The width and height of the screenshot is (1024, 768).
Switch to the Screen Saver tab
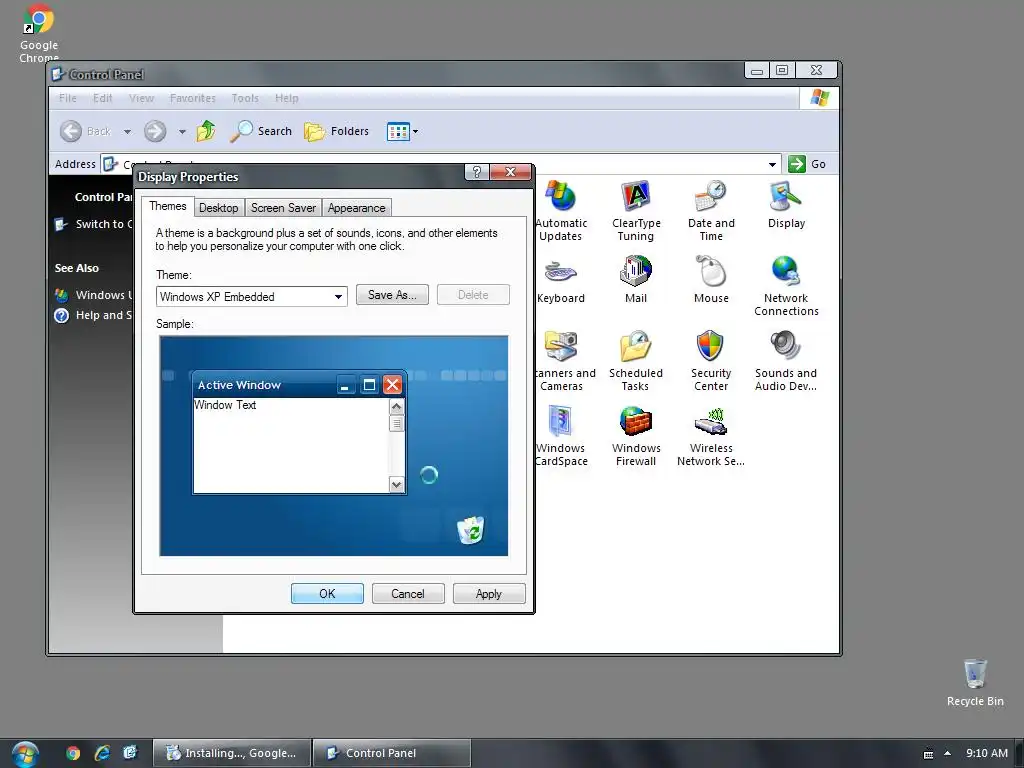[x=283, y=208]
